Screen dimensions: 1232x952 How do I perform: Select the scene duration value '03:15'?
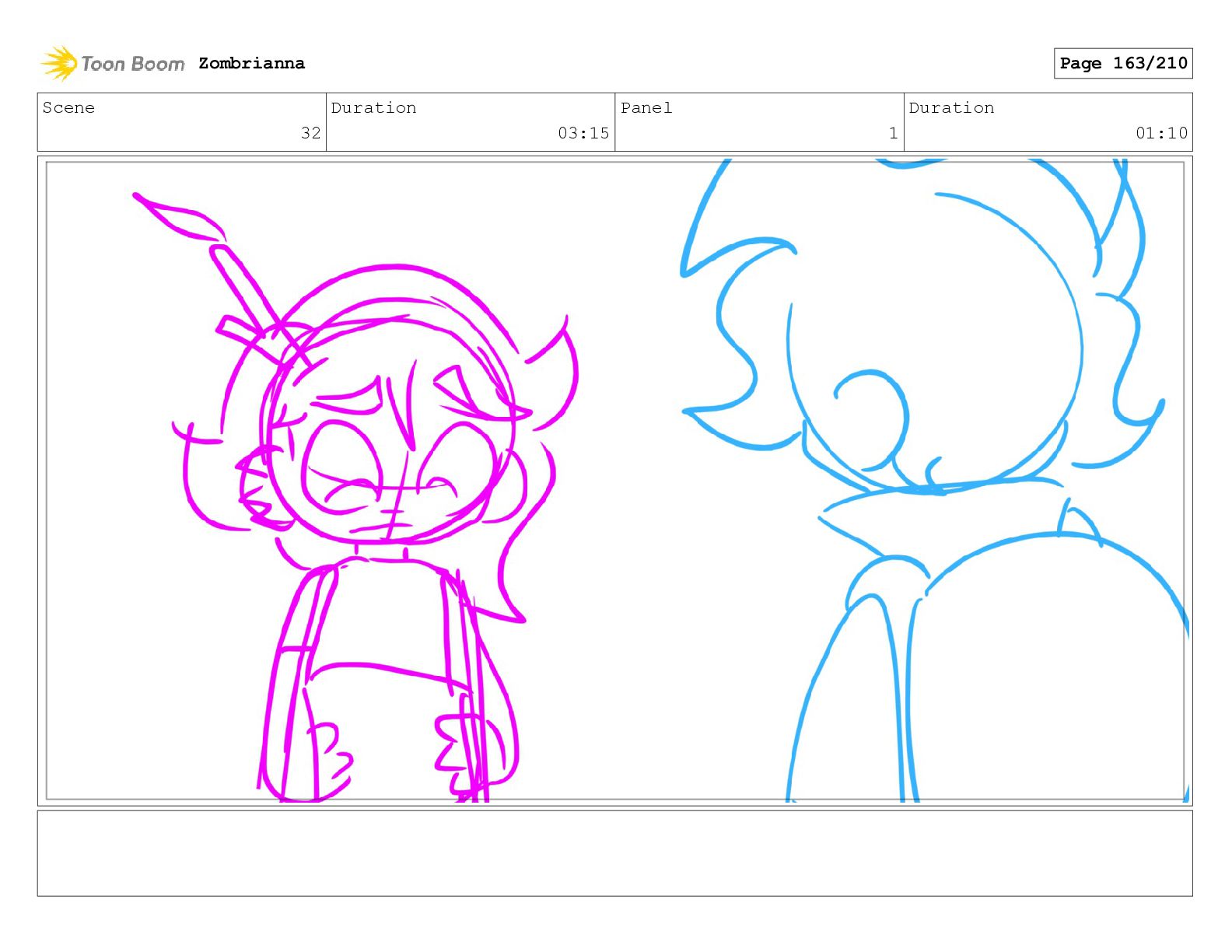[583, 133]
